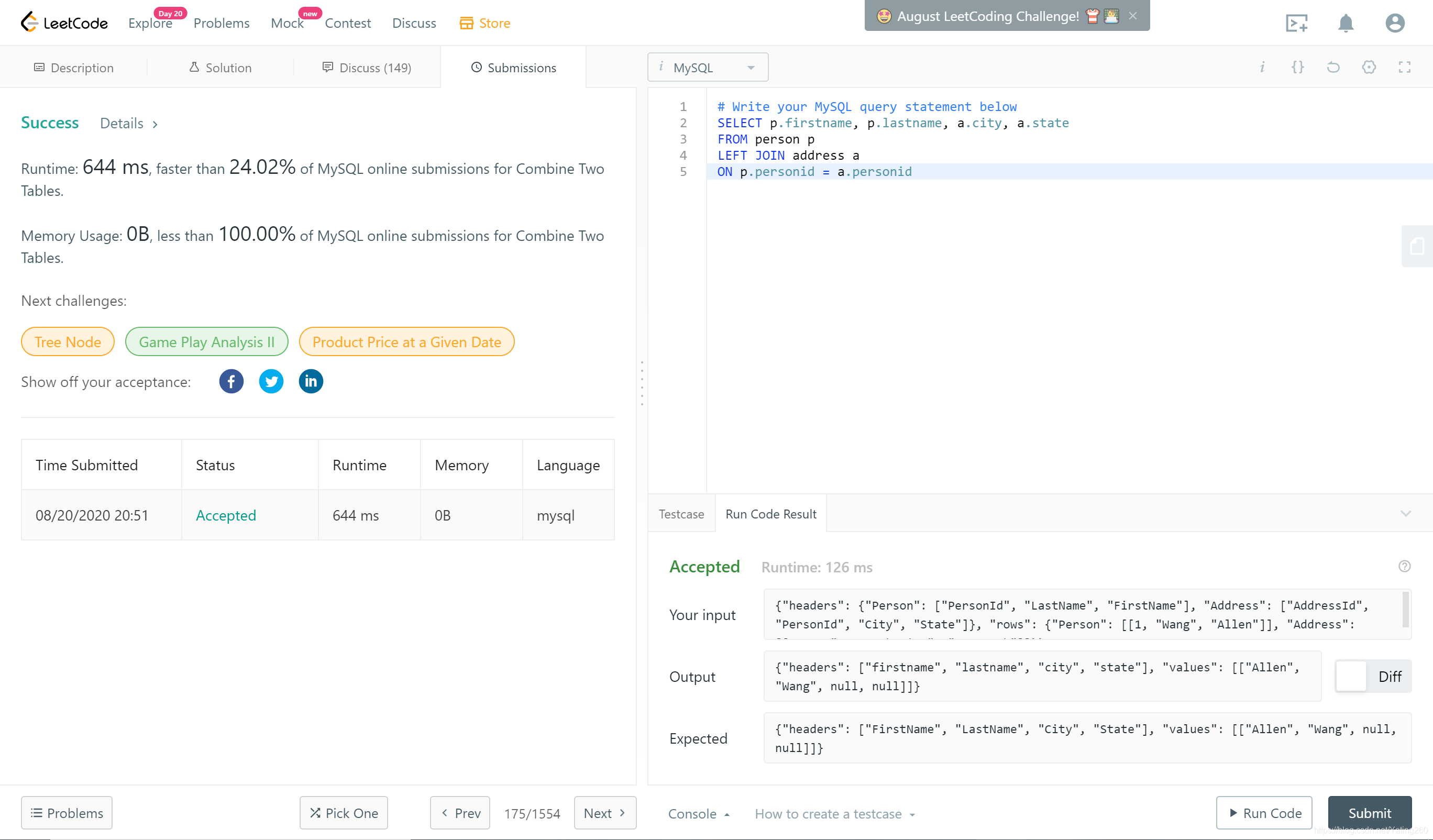Expand the Console menu
The image size is (1433, 840).
698,814
